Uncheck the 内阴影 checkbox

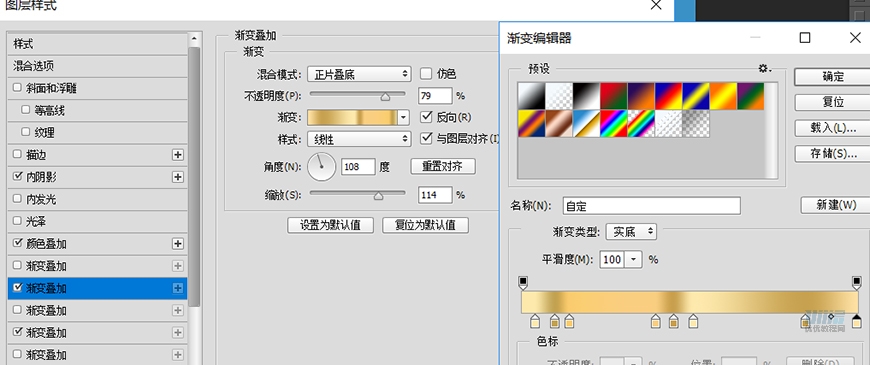tap(17, 176)
